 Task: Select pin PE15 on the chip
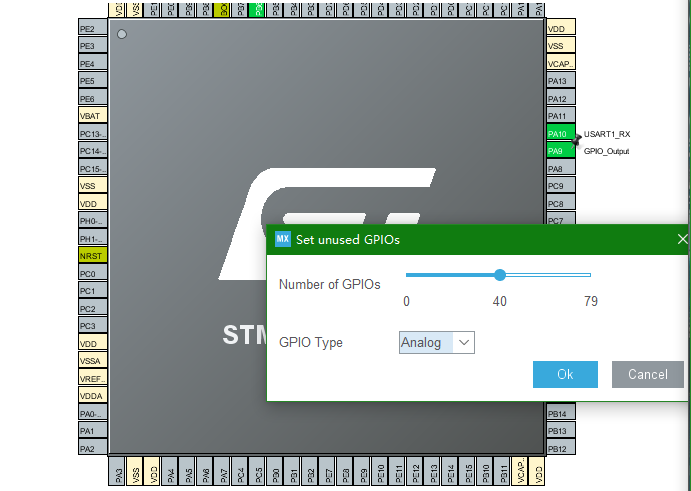coord(467,471)
